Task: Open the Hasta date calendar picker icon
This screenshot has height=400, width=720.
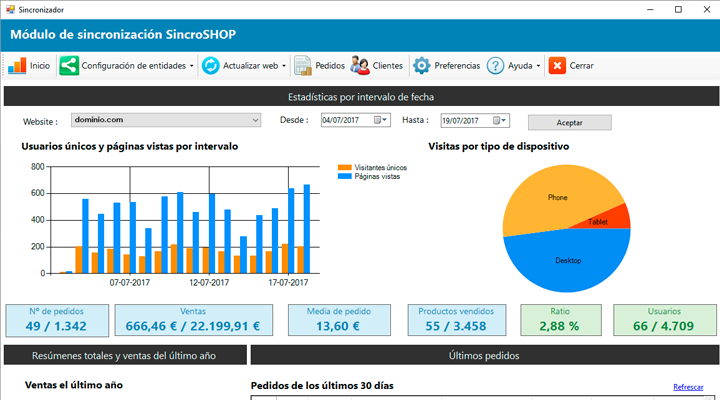Action: point(500,120)
